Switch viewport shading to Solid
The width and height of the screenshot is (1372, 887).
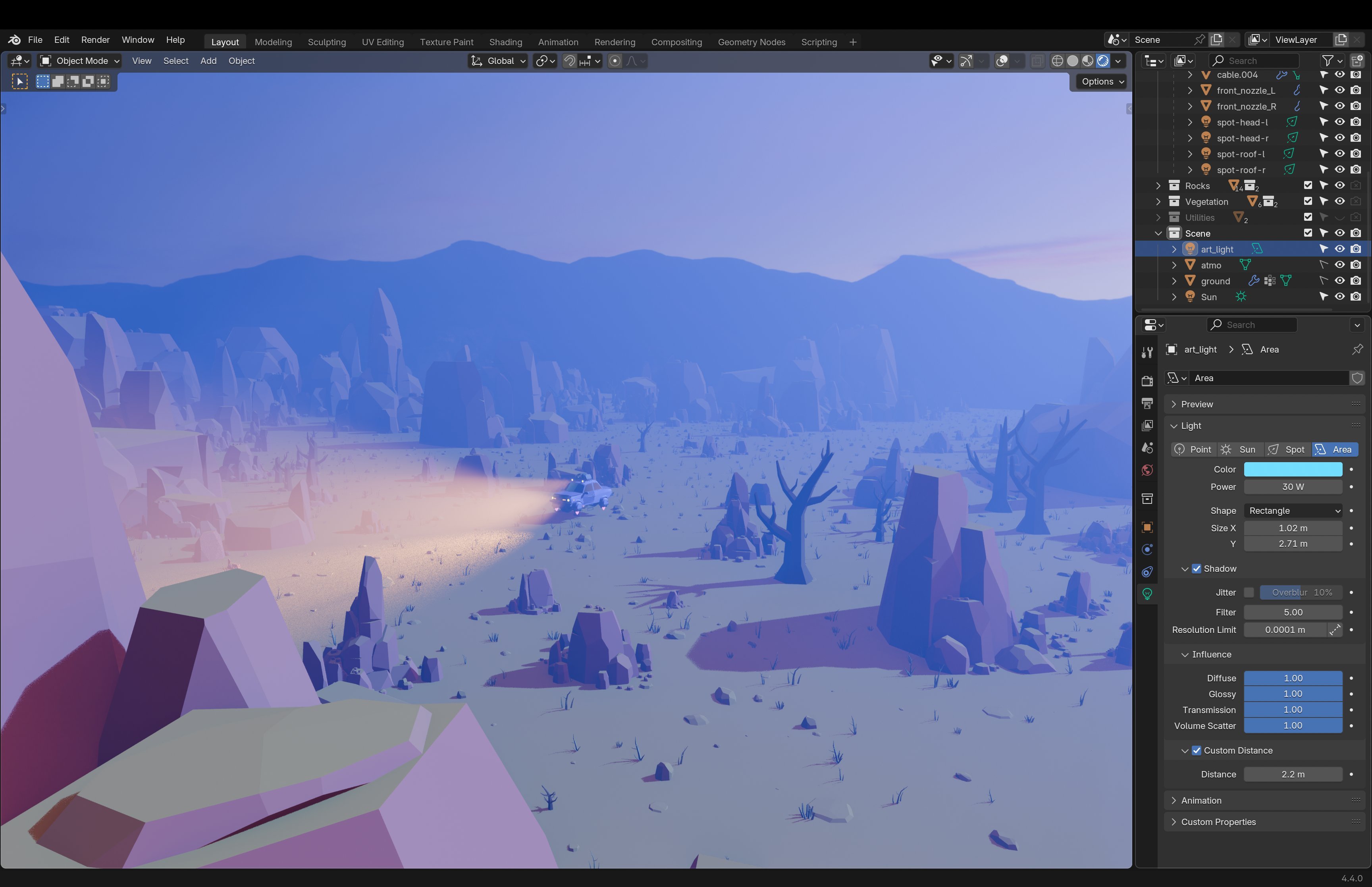pos(1072,60)
